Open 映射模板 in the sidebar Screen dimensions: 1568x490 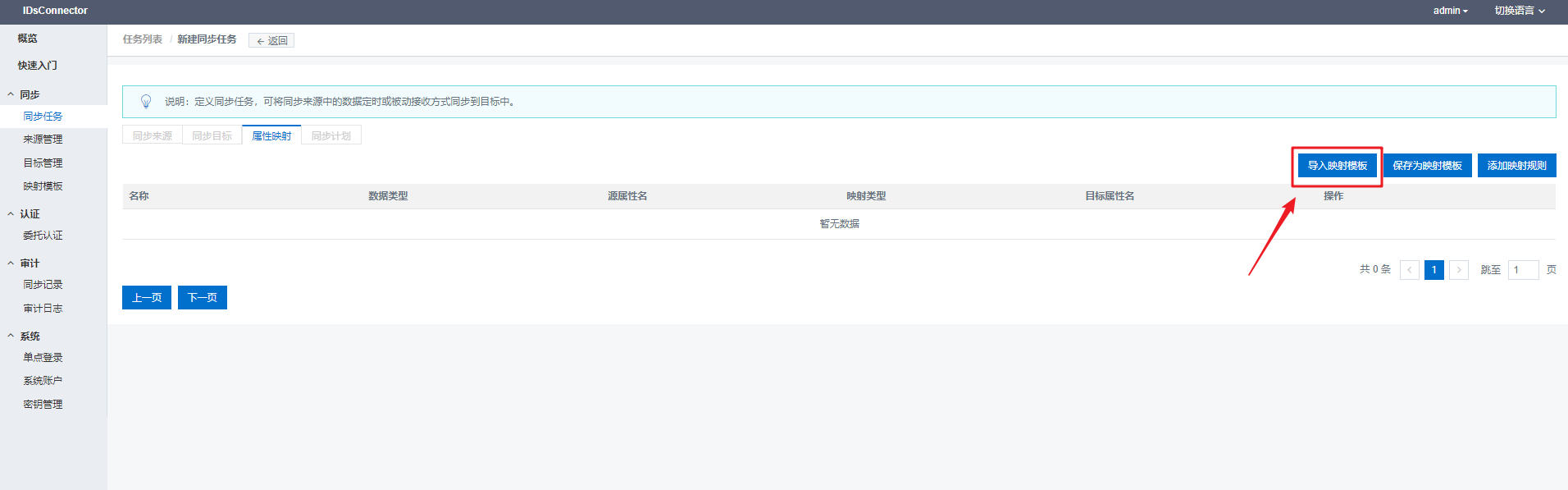43,186
